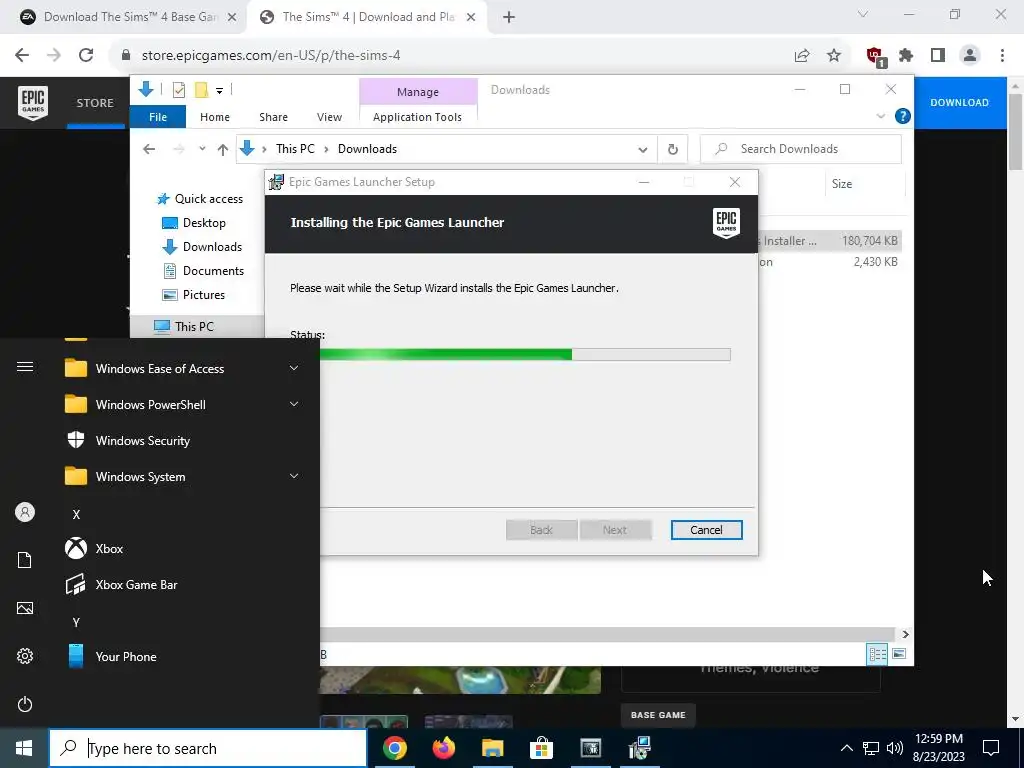Open the View ribbon tab
This screenshot has height=768, width=1024.
(x=329, y=117)
